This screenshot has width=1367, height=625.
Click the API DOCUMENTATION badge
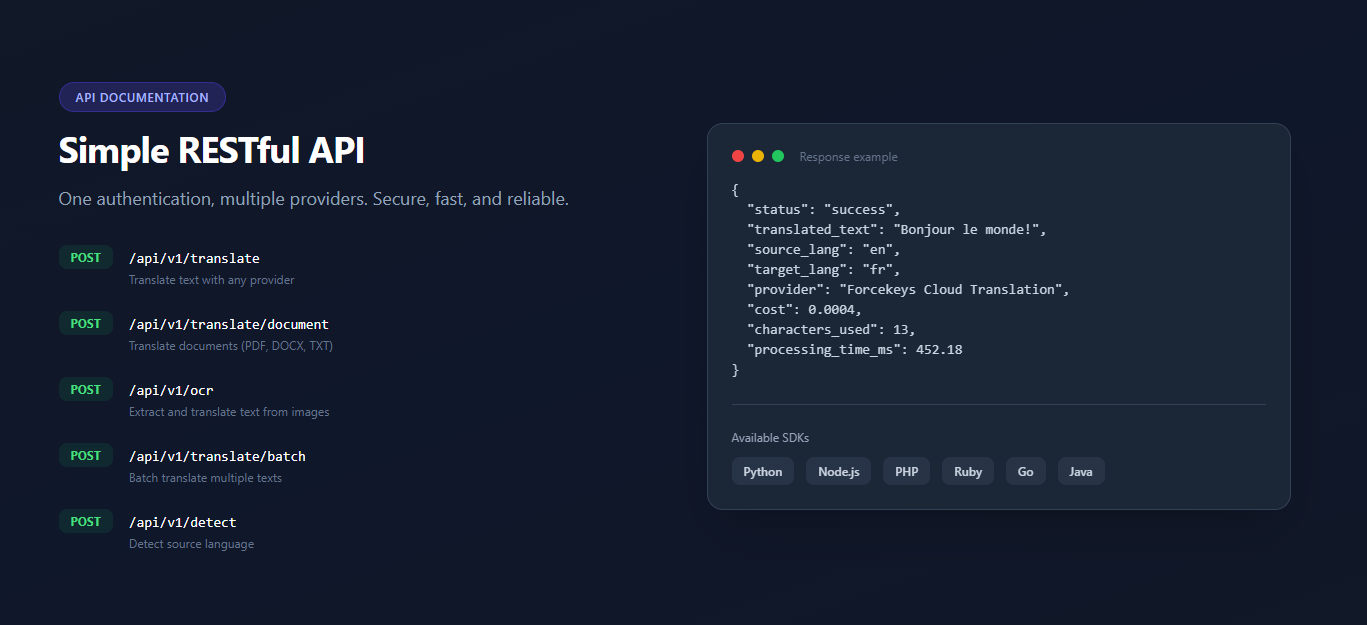point(142,97)
